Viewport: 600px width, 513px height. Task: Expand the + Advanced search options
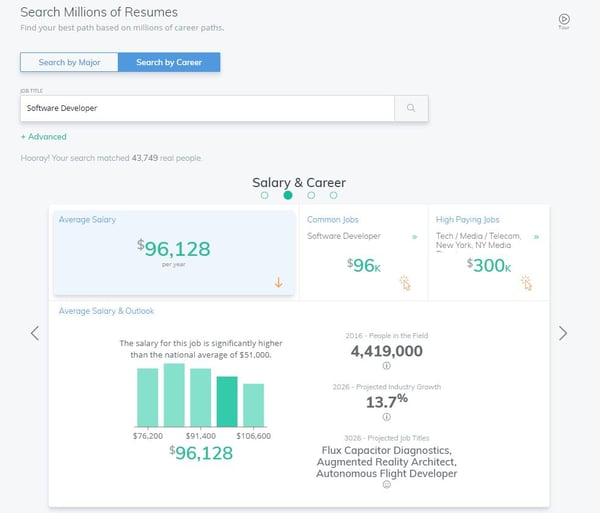point(43,137)
